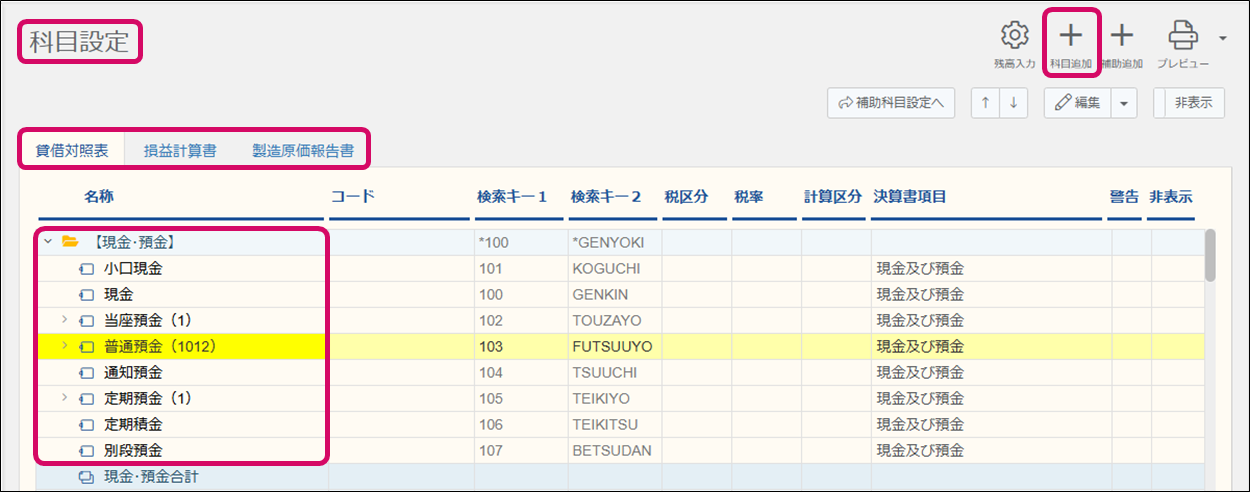
Task: Open the 残高入力 gear icon
Action: click(x=1014, y=36)
